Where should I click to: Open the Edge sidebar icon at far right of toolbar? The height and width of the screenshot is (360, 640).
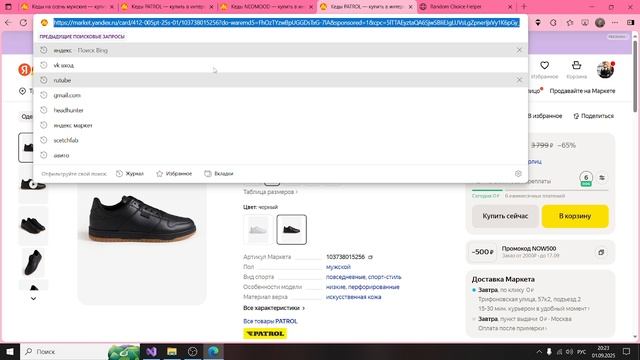[631, 23]
